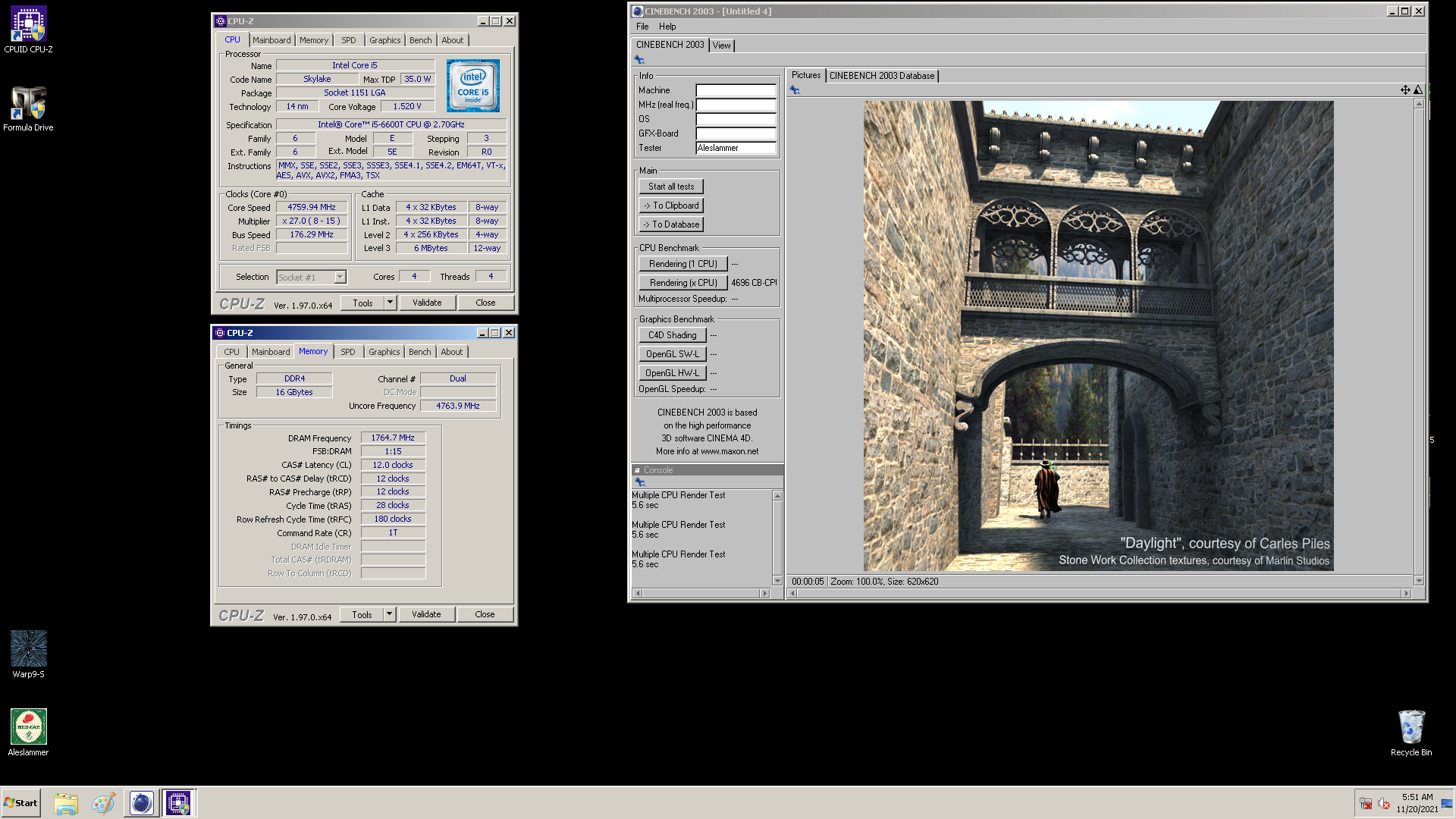Click the rendered Daylight picture

coord(1098,336)
